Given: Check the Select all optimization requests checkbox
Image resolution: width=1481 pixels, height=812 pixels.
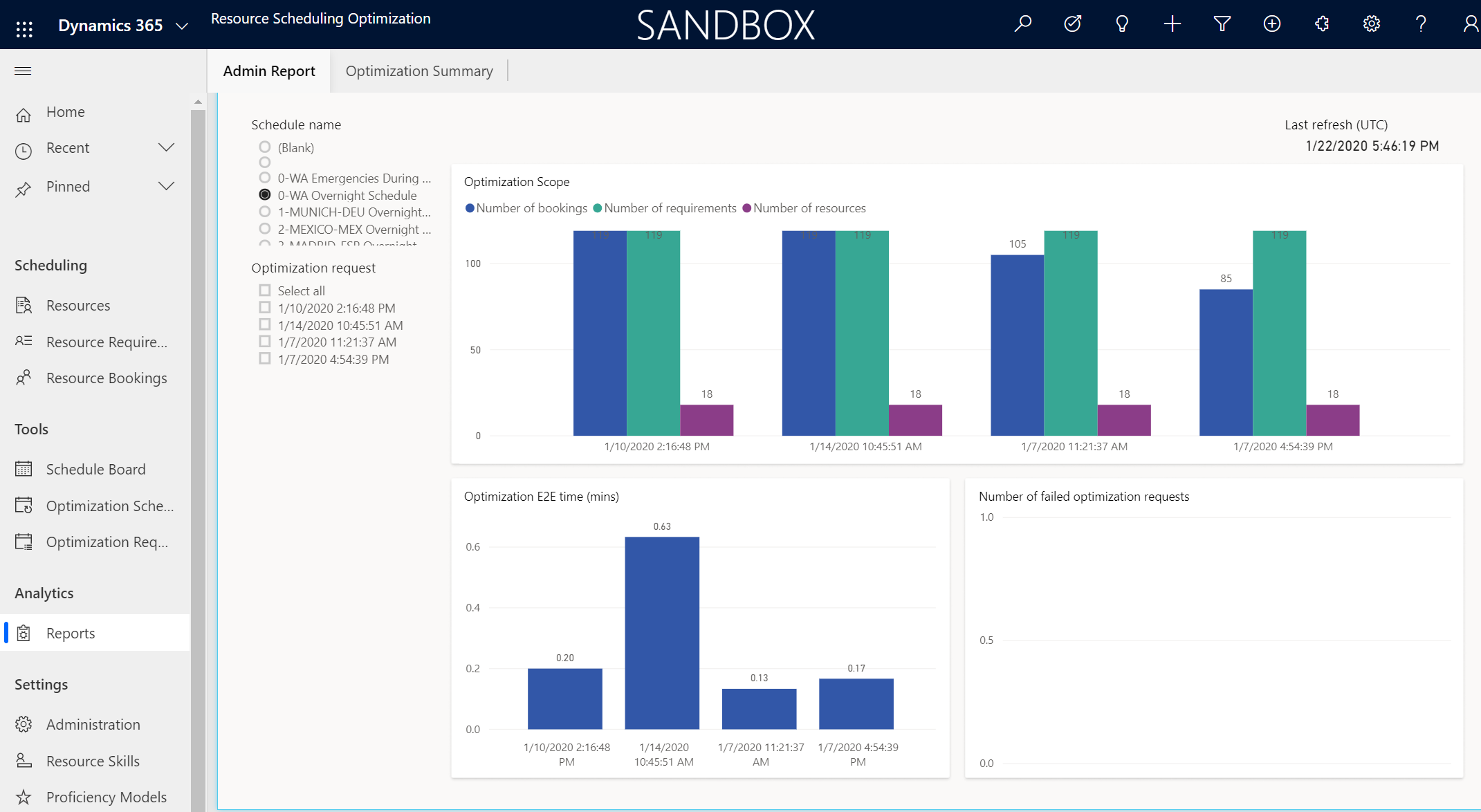Looking at the screenshot, I should (264, 290).
